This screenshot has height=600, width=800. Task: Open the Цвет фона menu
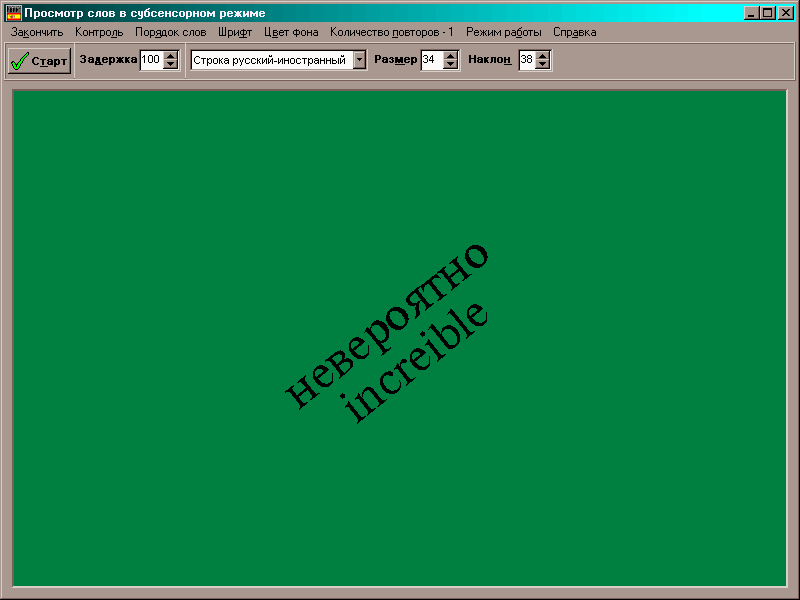point(291,32)
